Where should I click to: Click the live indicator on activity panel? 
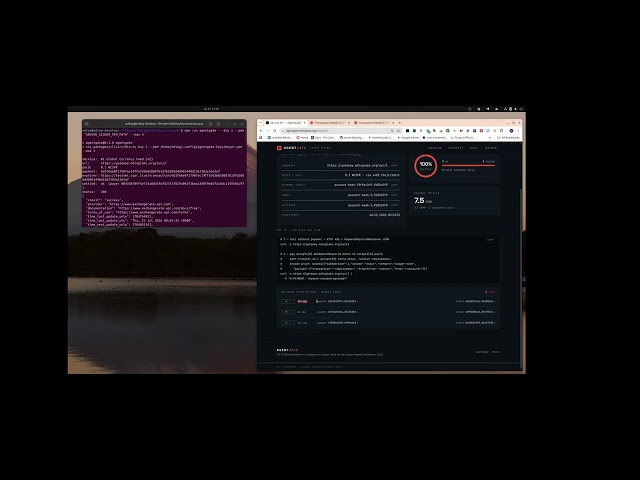(x=490, y=292)
